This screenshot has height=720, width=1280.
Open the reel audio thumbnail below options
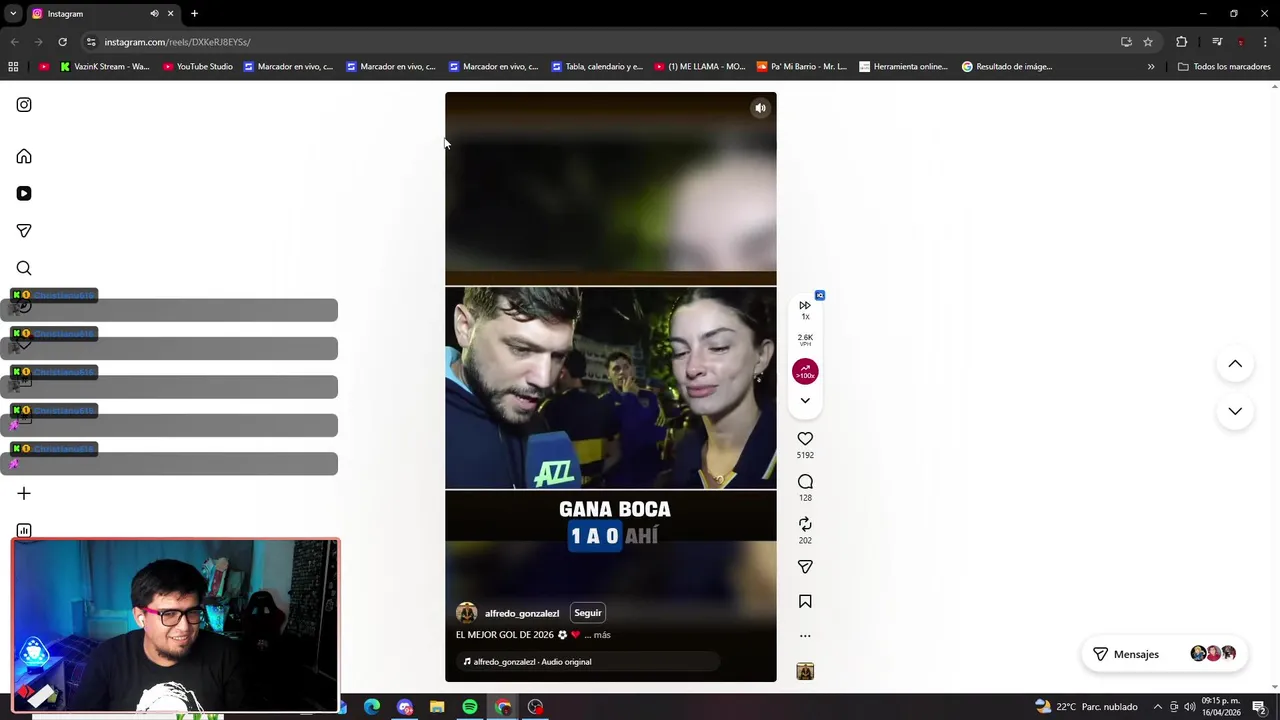pos(805,671)
